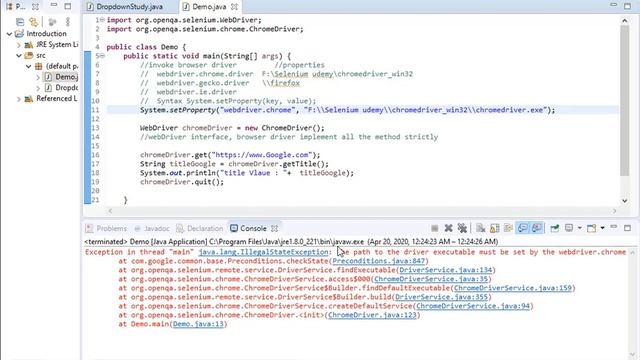Close the Demo.java editor tab

234,7
